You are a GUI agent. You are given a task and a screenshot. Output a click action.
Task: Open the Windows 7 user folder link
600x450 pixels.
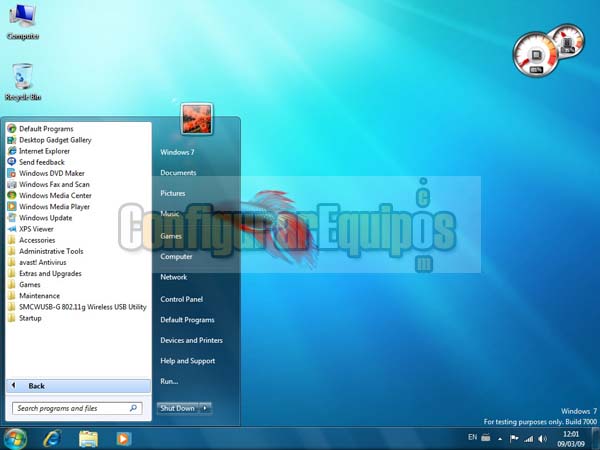tap(177, 152)
